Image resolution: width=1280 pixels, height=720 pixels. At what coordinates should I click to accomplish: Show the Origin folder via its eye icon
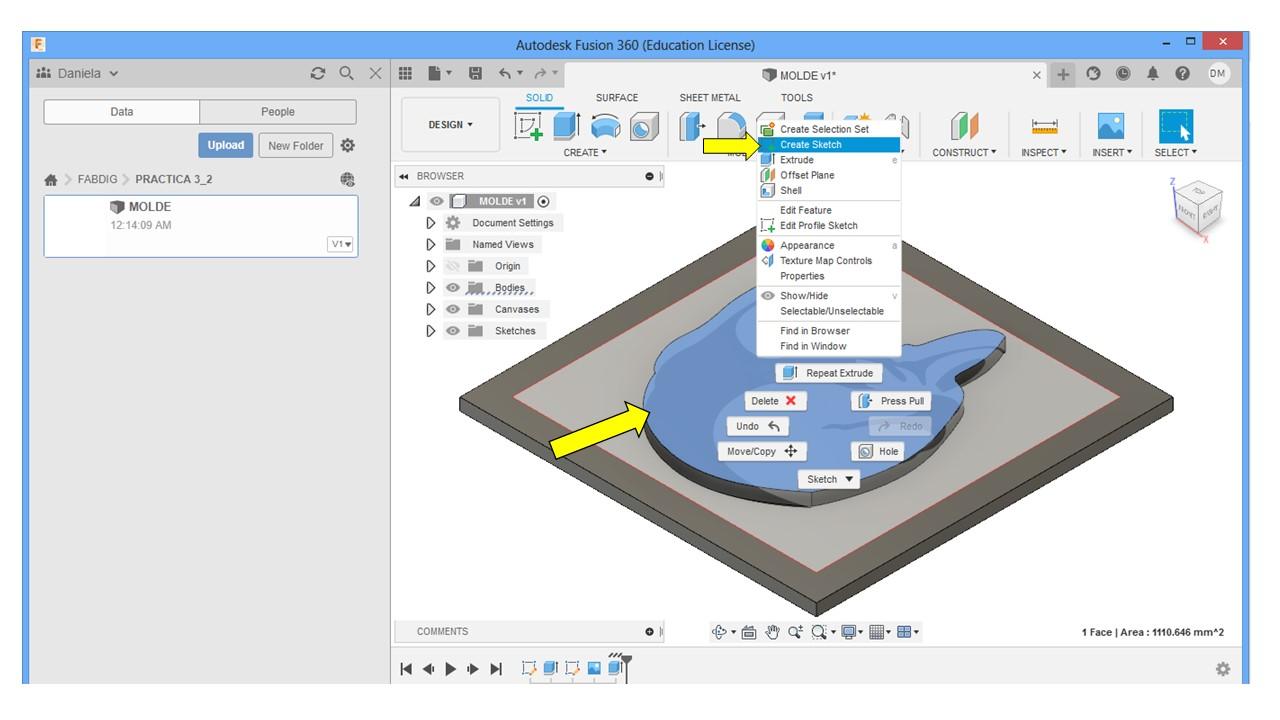(453, 266)
